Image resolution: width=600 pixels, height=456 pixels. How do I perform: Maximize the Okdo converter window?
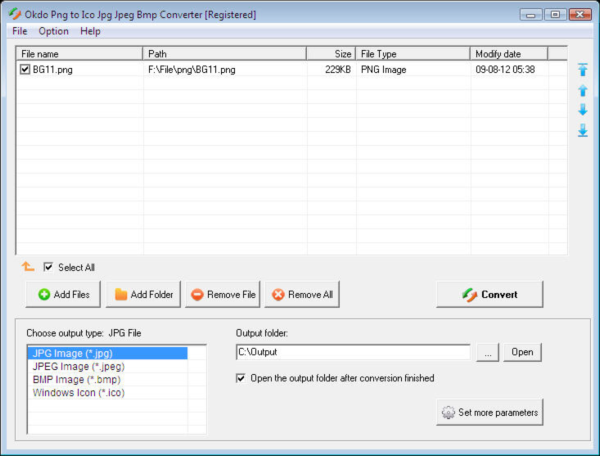coord(555,15)
